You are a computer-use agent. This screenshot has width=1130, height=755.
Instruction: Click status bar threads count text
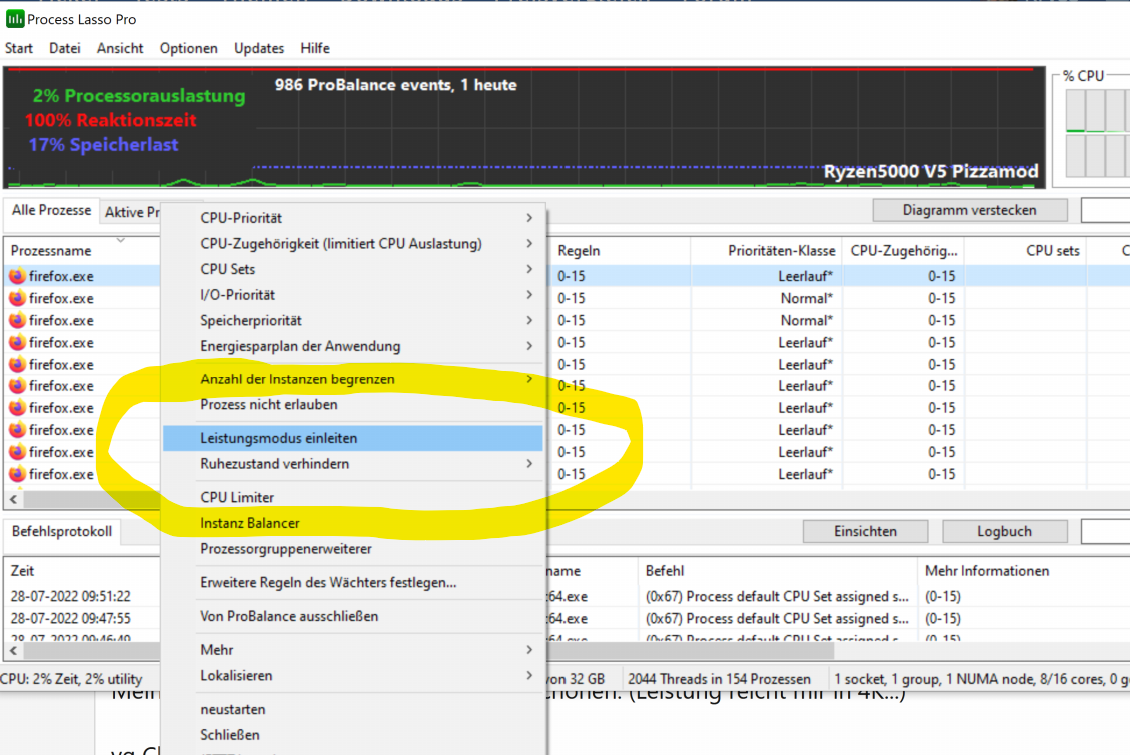[719, 679]
